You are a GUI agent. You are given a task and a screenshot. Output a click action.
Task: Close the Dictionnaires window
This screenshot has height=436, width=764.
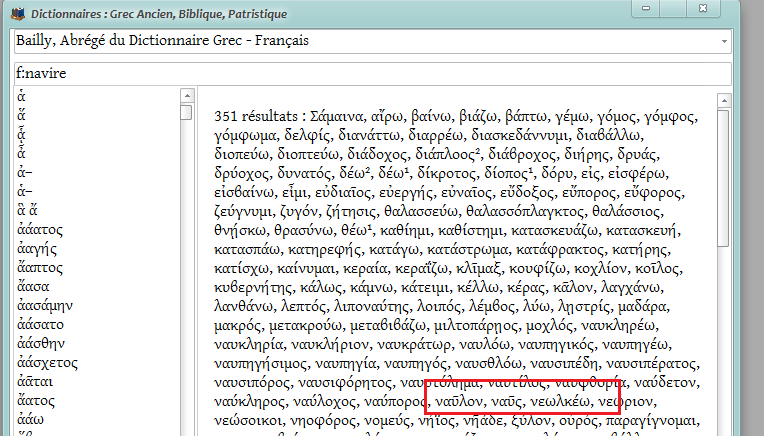[x=703, y=8]
